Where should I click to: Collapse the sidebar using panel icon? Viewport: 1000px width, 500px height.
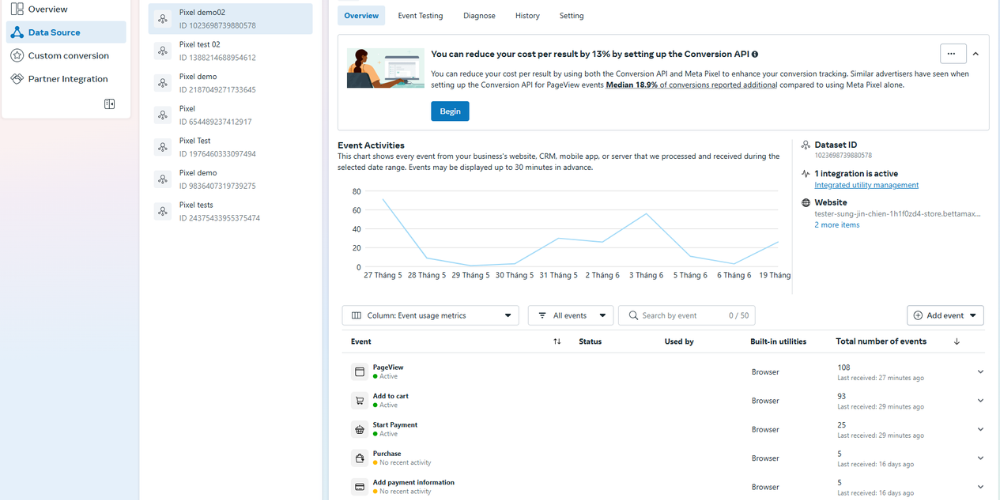click(110, 104)
